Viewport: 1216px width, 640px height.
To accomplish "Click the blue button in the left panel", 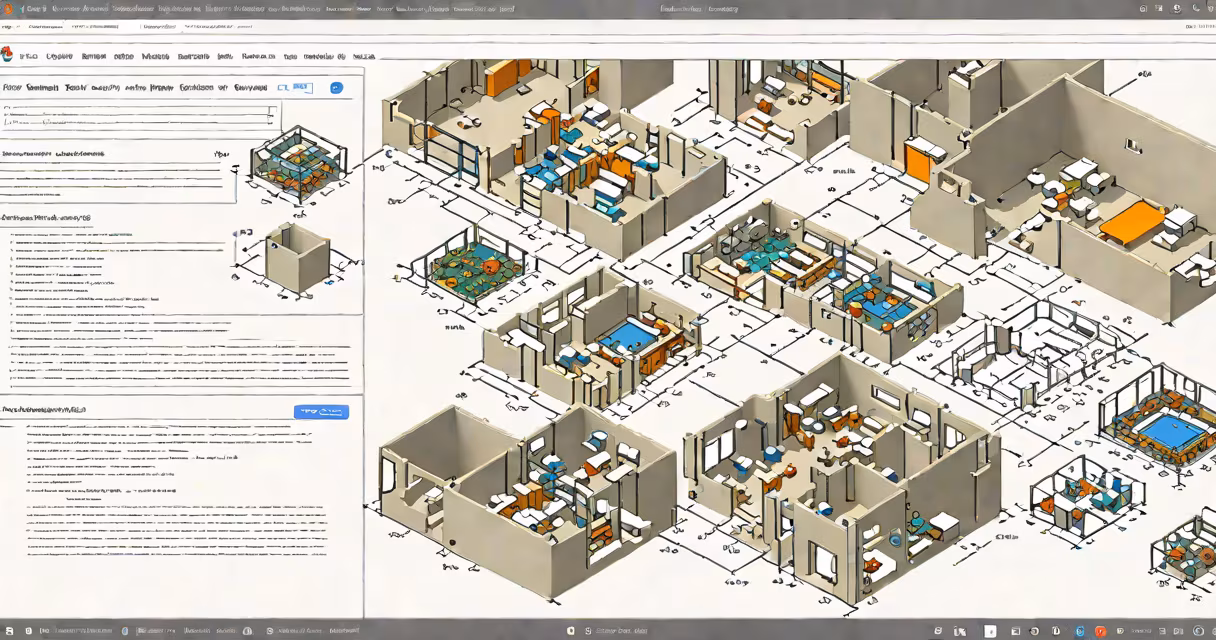I will [x=321, y=411].
